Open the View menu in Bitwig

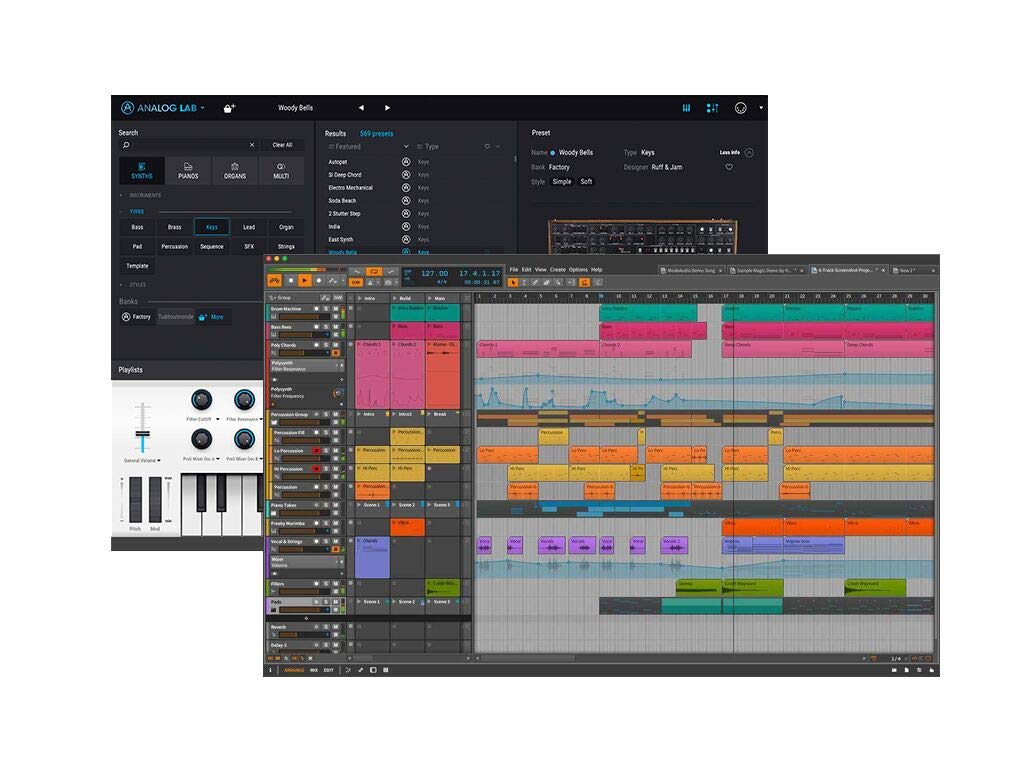click(541, 270)
